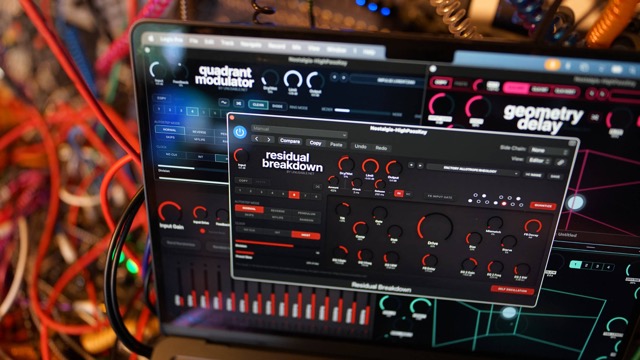Open Residual Breakdown factory preset dropdown
This screenshot has height=360, width=640.
point(473,171)
